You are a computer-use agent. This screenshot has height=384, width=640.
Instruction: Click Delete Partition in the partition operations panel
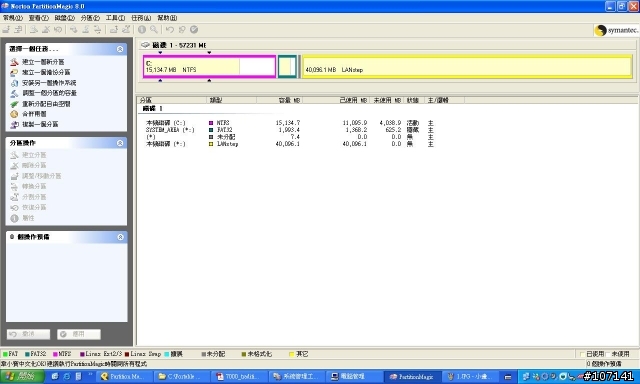[x=29, y=165]
